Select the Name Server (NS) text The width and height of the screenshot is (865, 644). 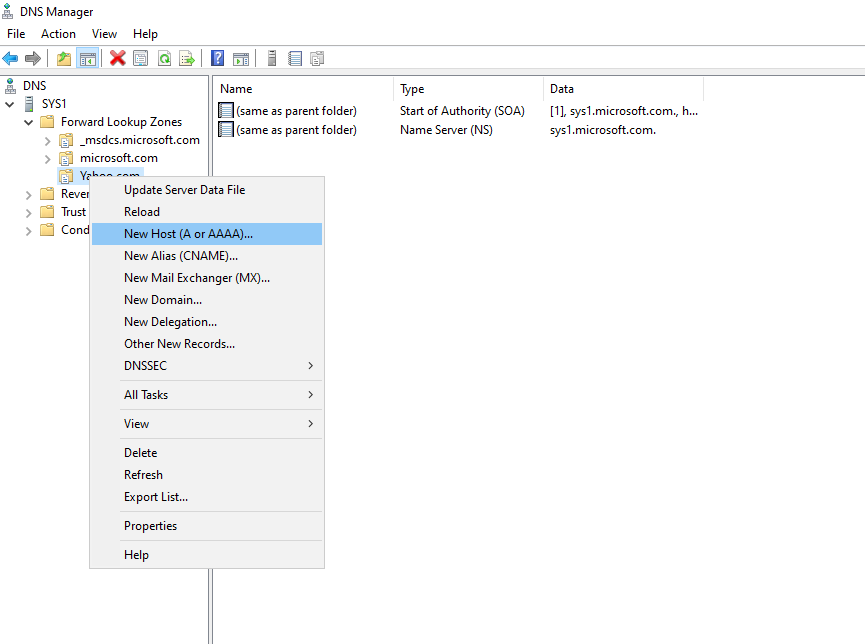tap(446, 130)
